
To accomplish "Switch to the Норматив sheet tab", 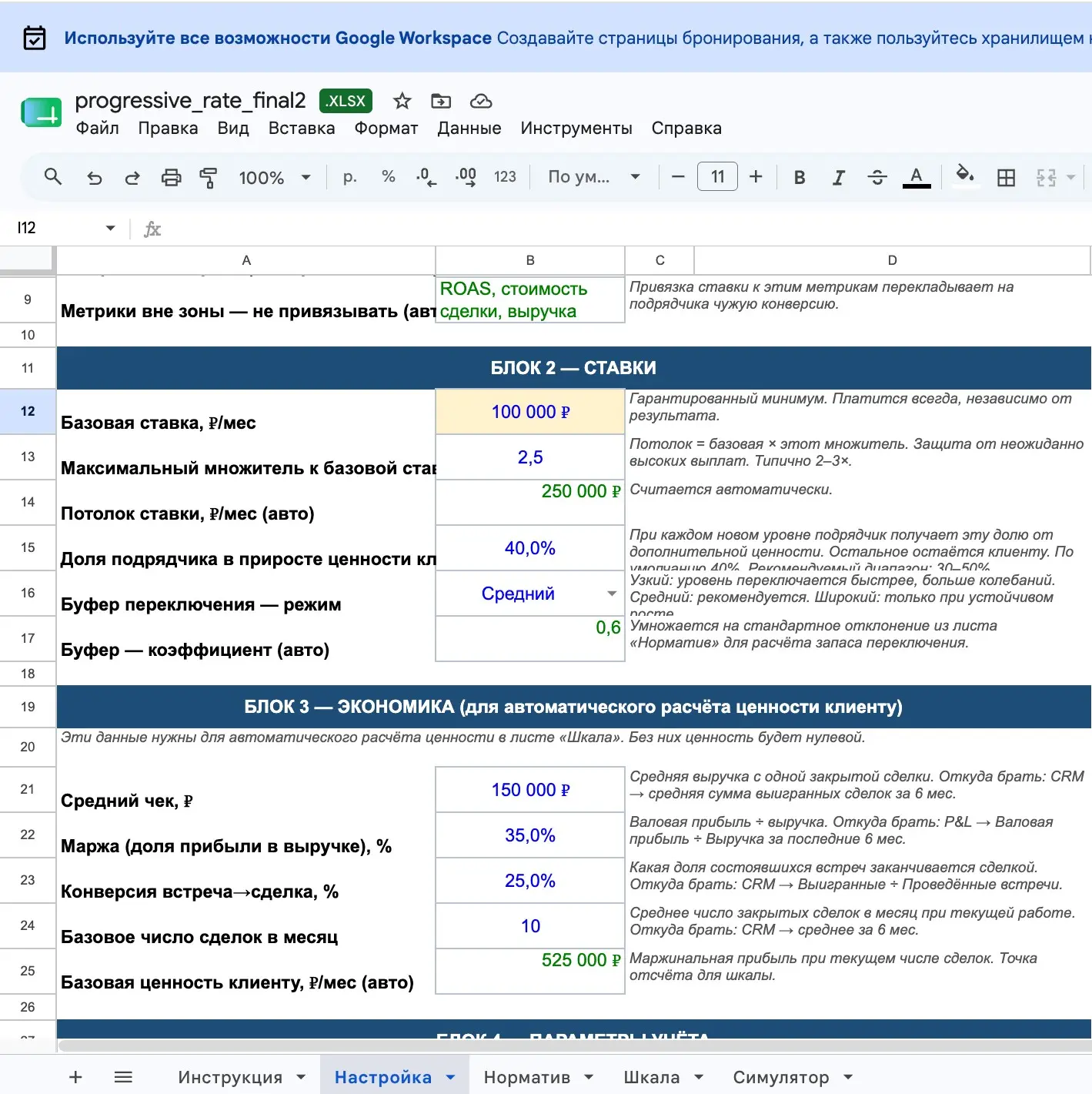I will click(527, 1077).
